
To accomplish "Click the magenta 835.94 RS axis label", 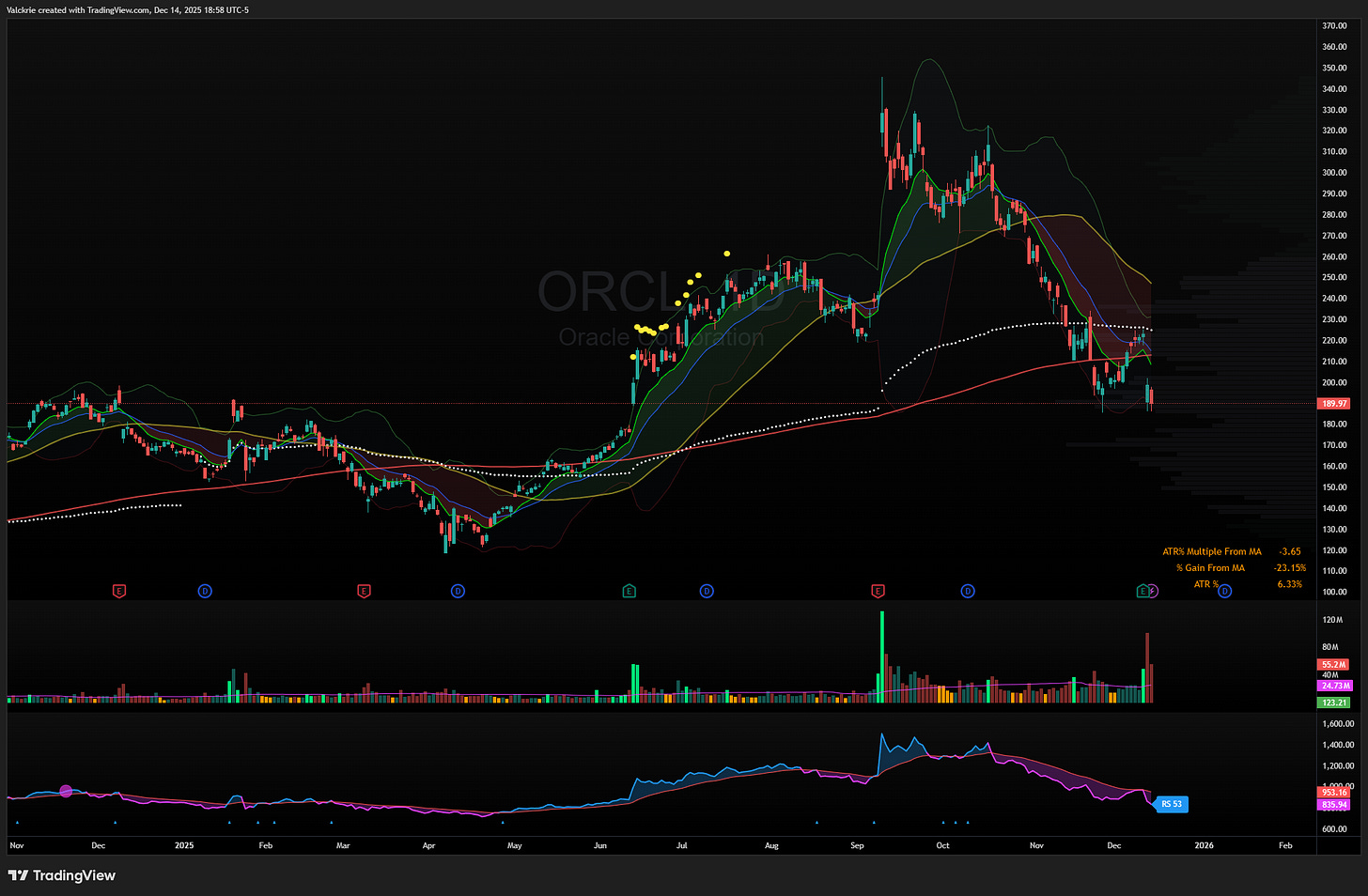I will point(1334,805).
